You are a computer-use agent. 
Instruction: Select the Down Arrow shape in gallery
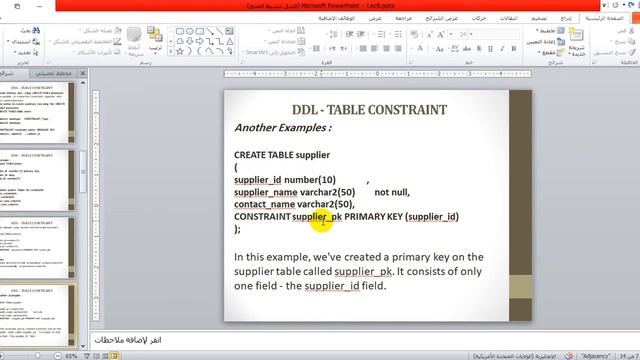pyautogui.click(x=190, y=41)
